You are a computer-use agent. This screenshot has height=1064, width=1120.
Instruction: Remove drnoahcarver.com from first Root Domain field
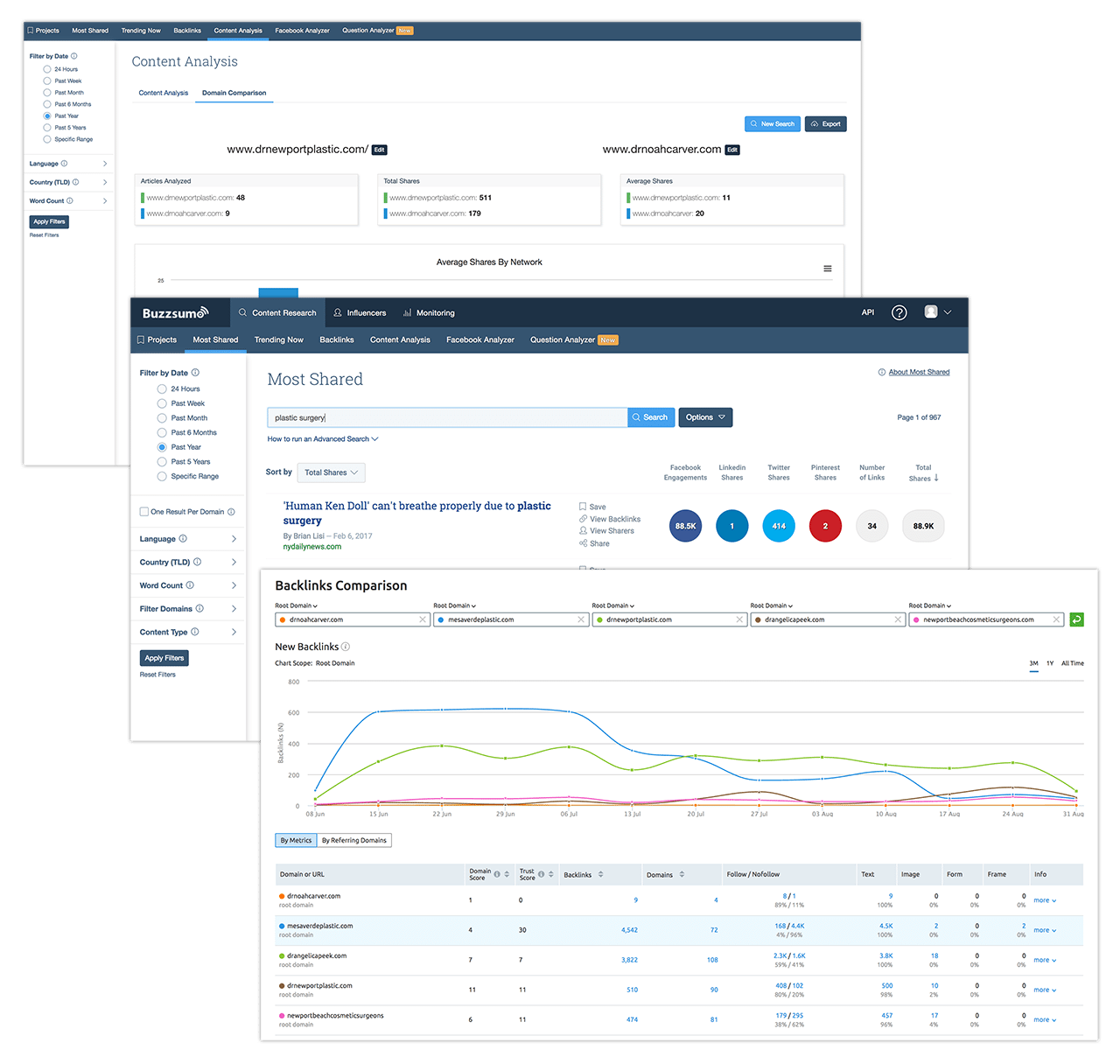[x=423, y=619]
